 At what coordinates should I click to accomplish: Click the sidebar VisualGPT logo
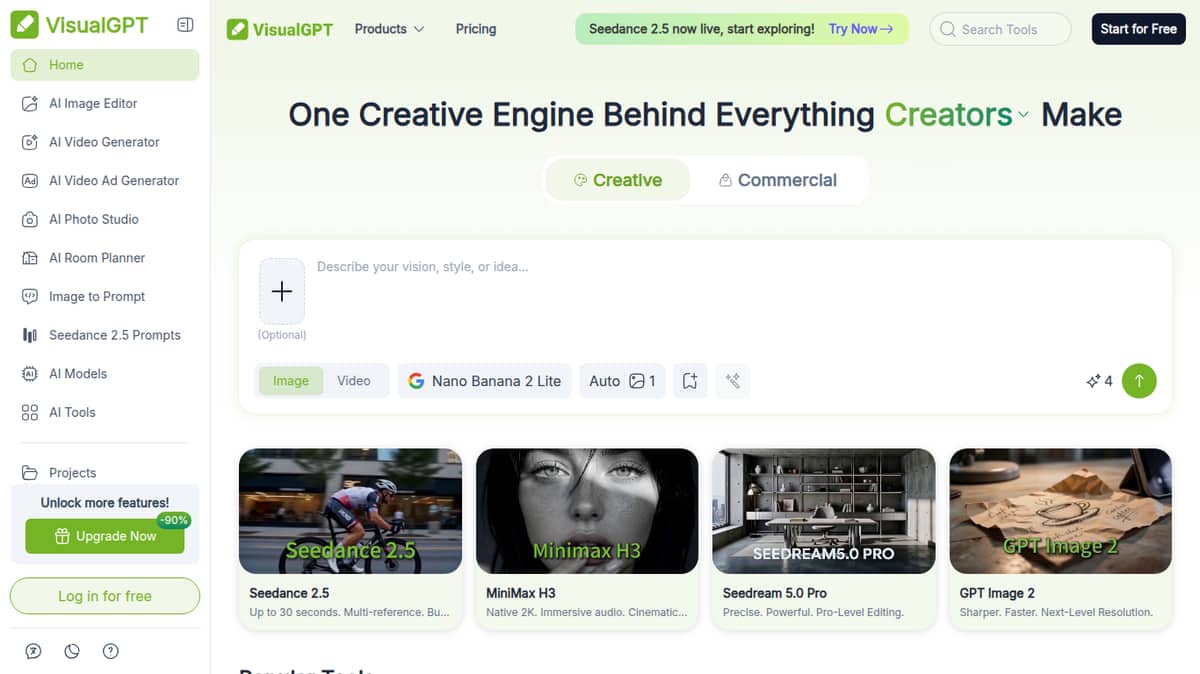79,25
